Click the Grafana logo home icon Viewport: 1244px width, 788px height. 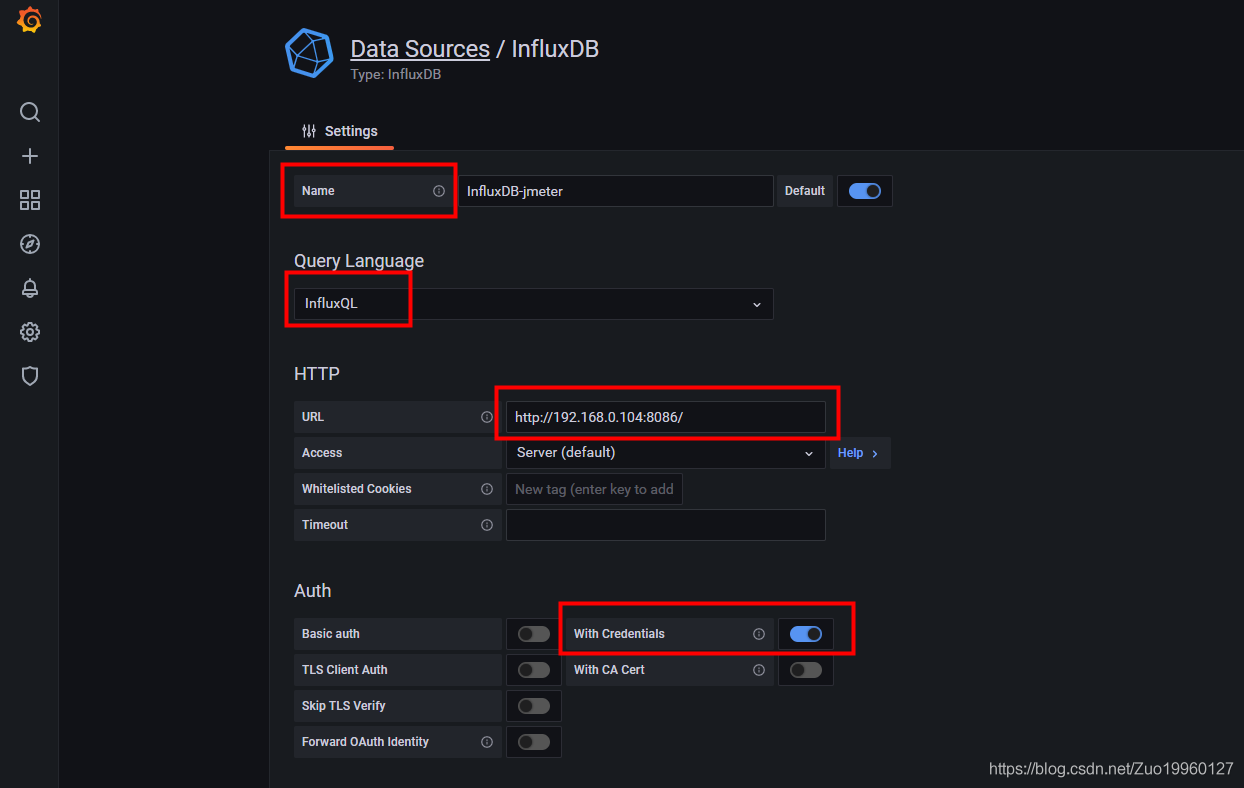[30, 20]
